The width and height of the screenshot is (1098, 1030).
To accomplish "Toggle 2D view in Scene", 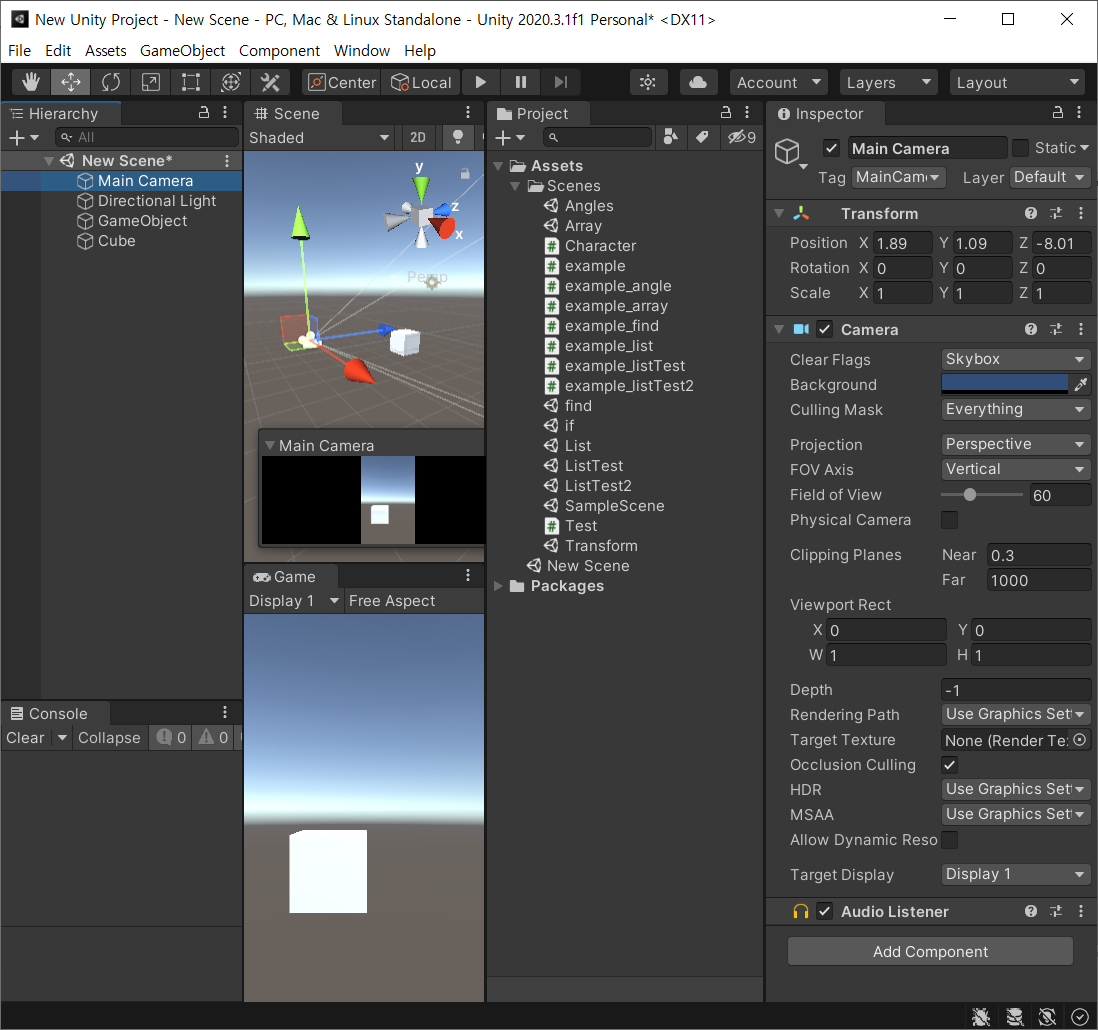I will 418,137.
